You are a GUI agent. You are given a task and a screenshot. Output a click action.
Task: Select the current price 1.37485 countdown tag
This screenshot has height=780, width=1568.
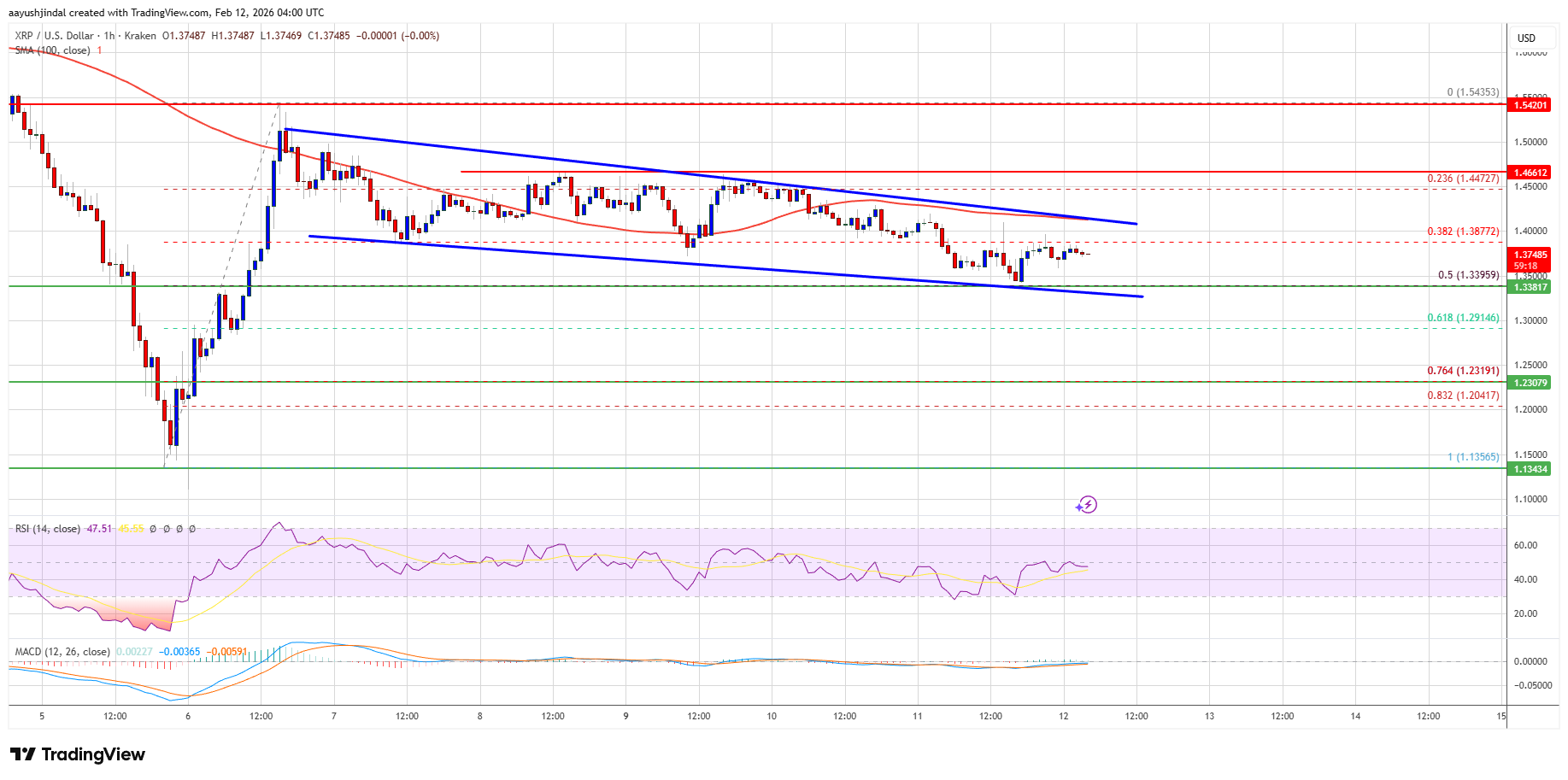[1530, 260]
